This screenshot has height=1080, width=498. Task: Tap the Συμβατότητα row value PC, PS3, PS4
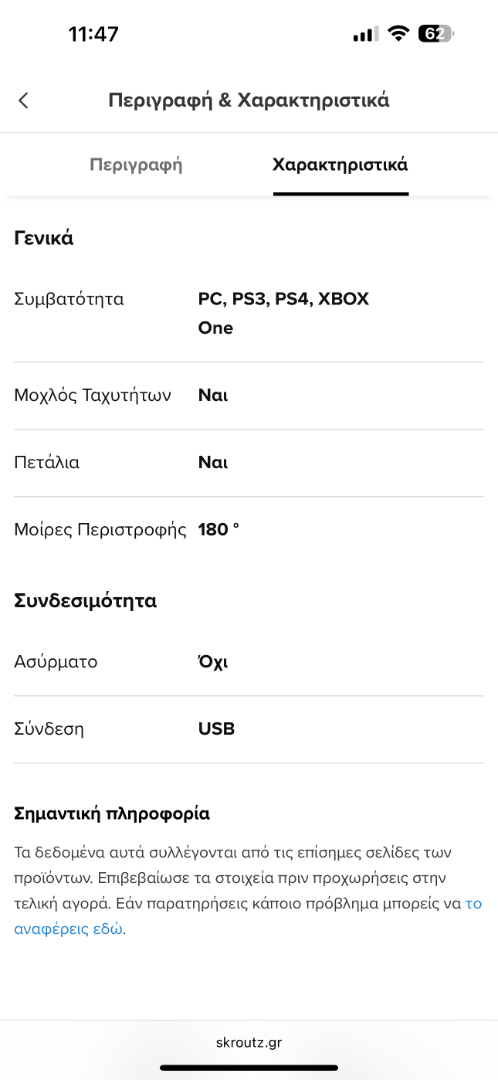[x=284, y=313]
